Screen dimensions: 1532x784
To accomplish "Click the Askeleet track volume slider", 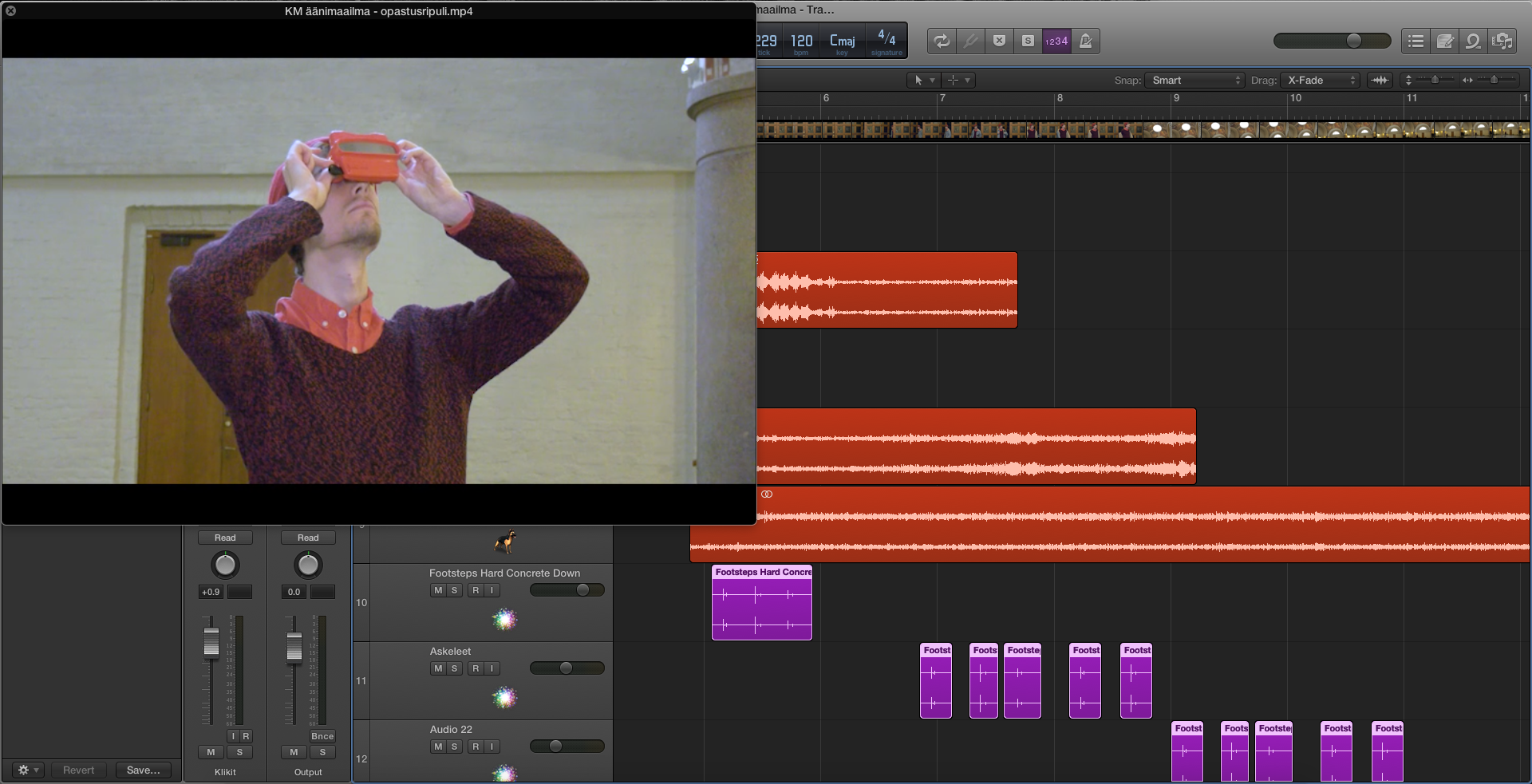I will (567, 668).
